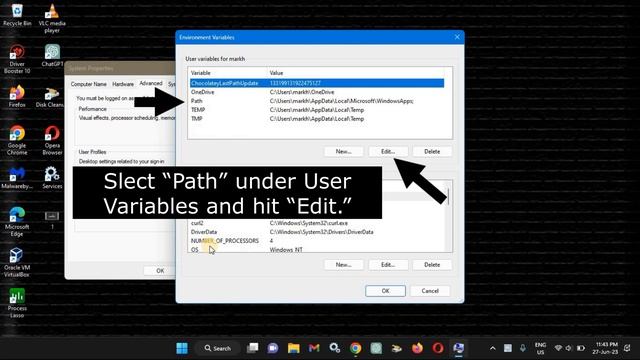Open the taskbar clock and date
The image size is (640, 360).
click(606, 348)
